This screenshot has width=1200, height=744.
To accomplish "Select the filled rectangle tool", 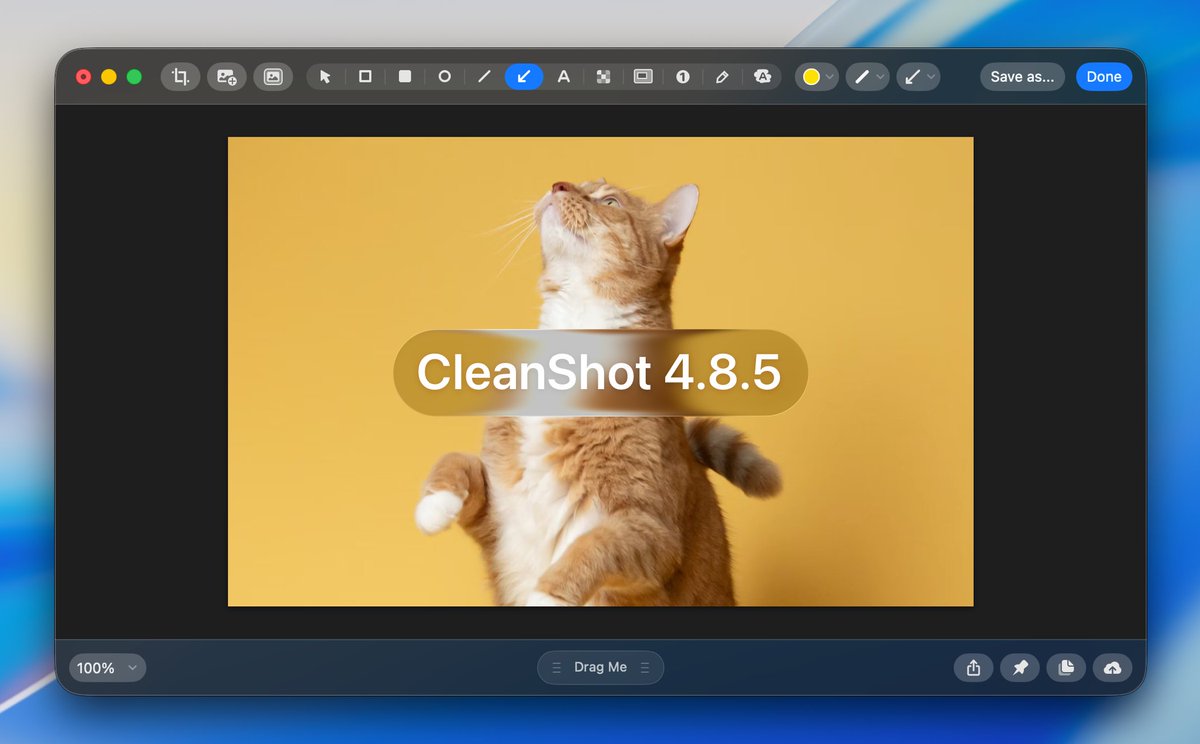I will click(x=405, y=77).
